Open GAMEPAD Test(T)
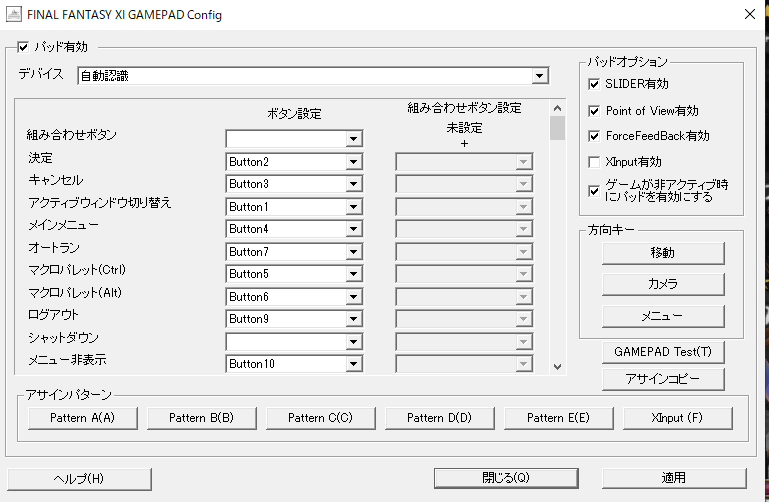The width and height of the screenshot is (769, 502). point(662,352)
